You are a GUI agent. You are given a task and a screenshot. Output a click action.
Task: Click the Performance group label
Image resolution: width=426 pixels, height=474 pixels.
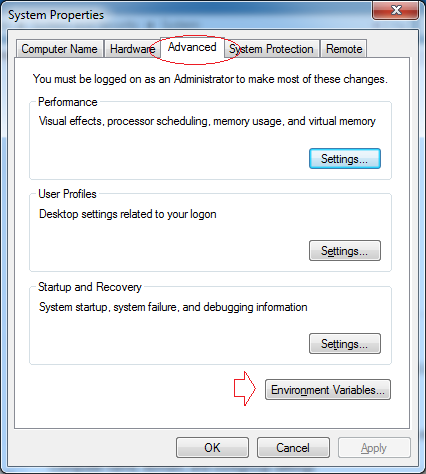[x=68, y=102]
